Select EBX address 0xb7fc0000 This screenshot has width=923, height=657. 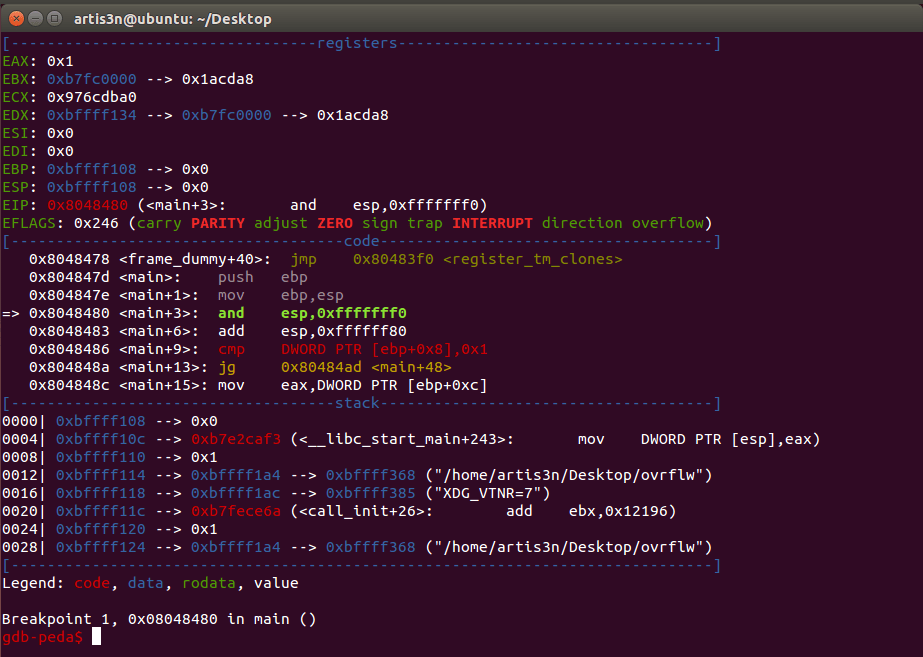click(91, 79)
